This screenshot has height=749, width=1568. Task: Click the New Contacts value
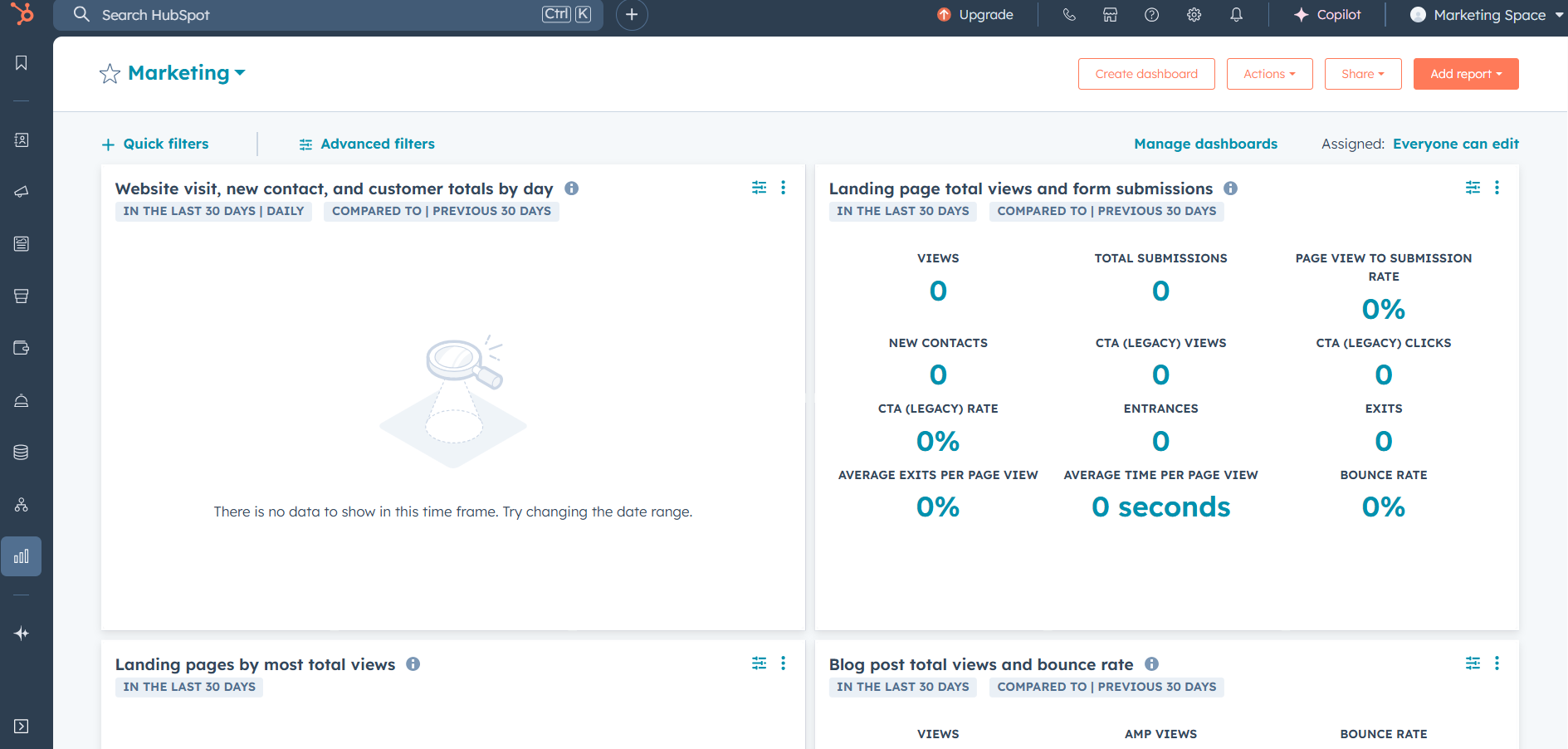pos(938,374)
